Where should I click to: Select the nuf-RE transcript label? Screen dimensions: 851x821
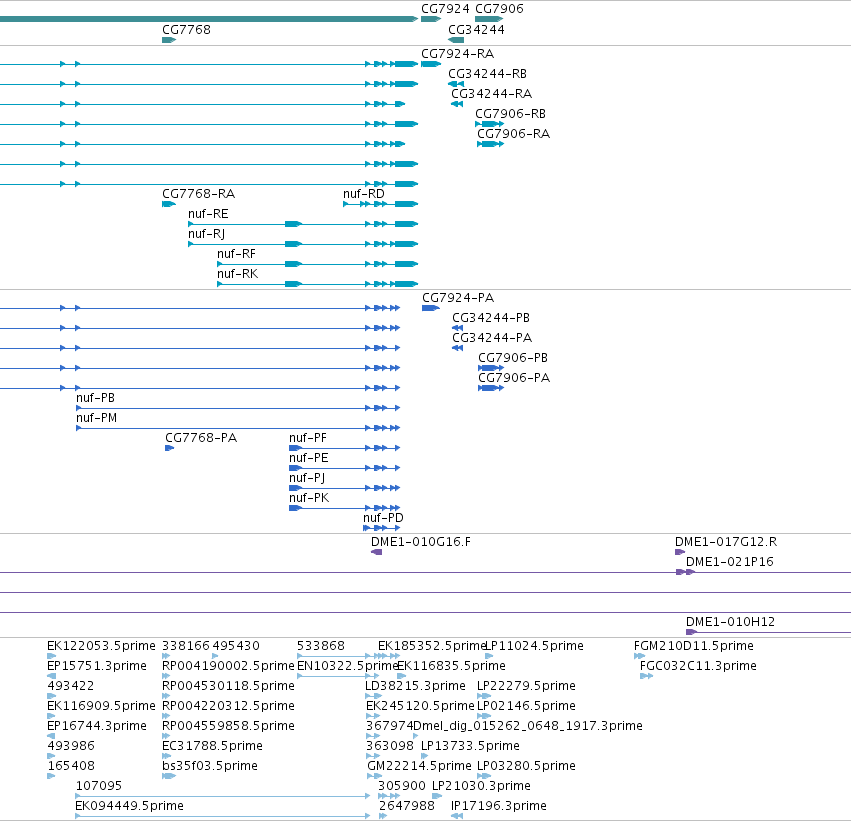click(208, 214)
